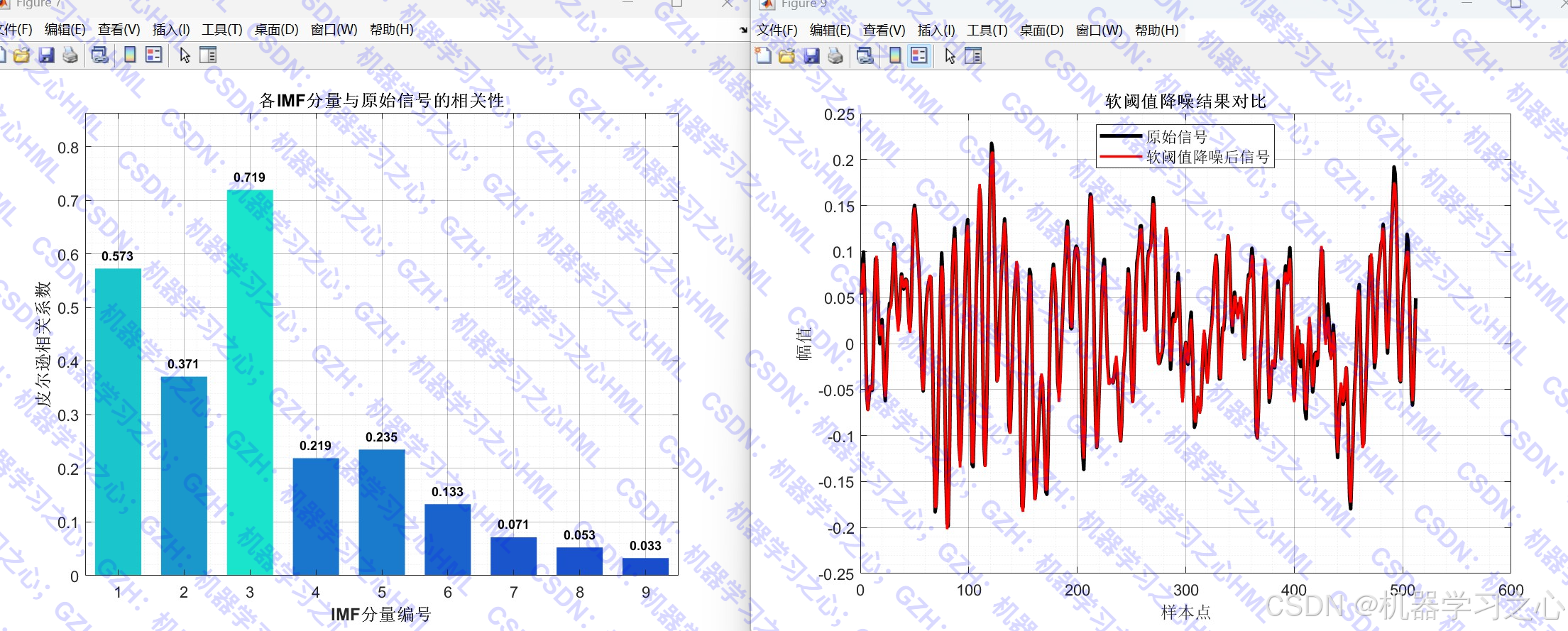Create new figure from Figure 9 toolbar
Viewport: 1568px width, 631px height.
point(763,55)
